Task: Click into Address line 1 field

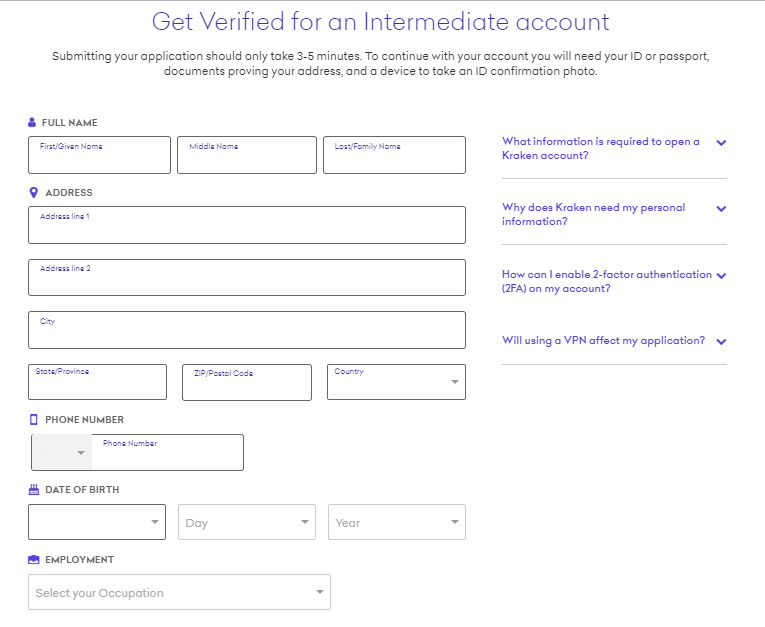Action: coord(247,225)
